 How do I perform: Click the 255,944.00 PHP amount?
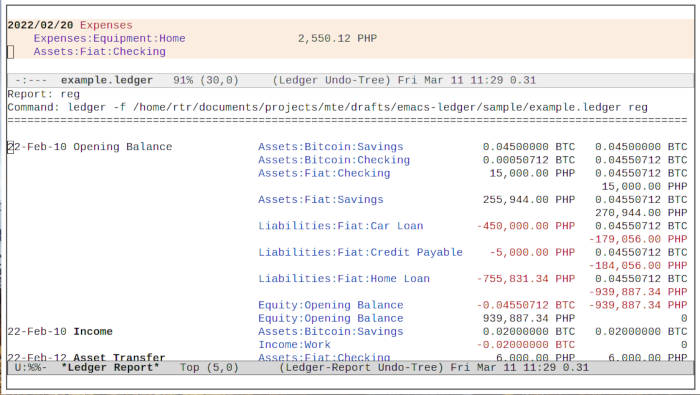click(x=529, y=200)
